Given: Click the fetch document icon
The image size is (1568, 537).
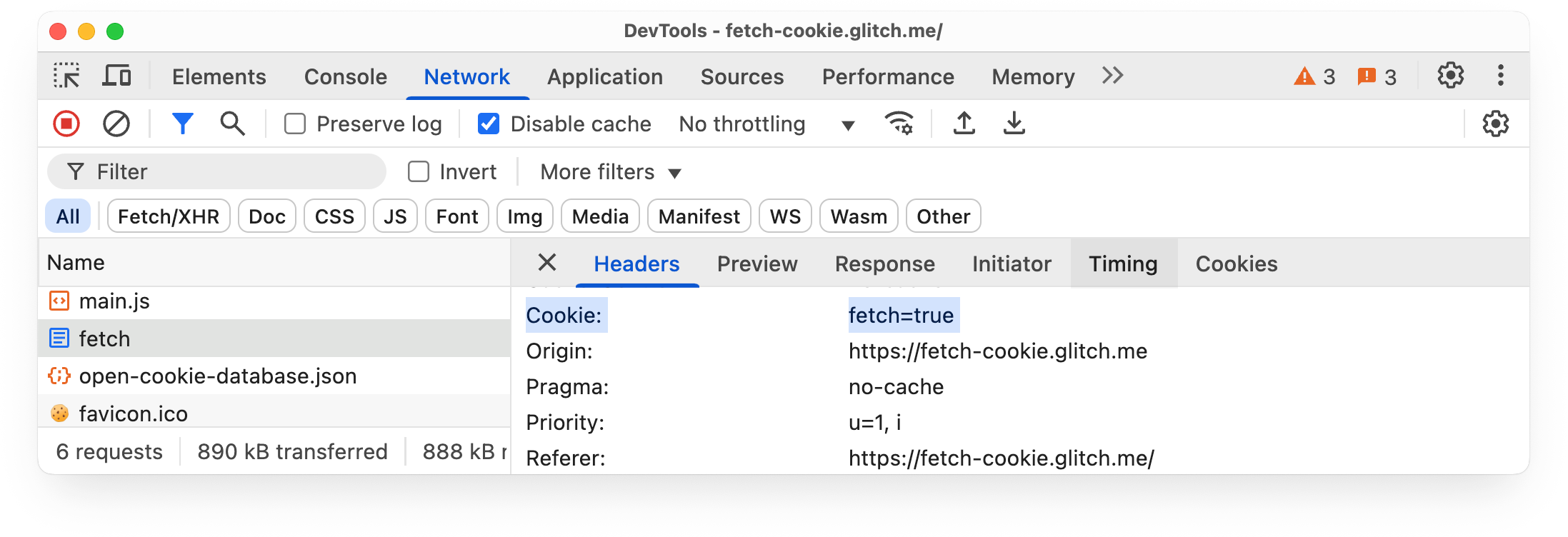Looking at the screenshot, I should 59,338.
